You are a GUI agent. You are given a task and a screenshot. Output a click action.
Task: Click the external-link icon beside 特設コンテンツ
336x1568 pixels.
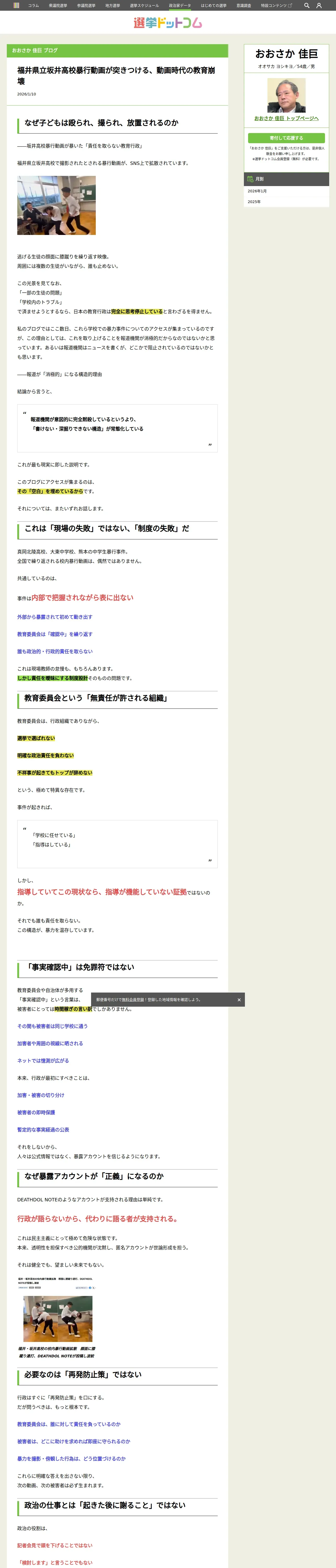[x=290, y=5]
